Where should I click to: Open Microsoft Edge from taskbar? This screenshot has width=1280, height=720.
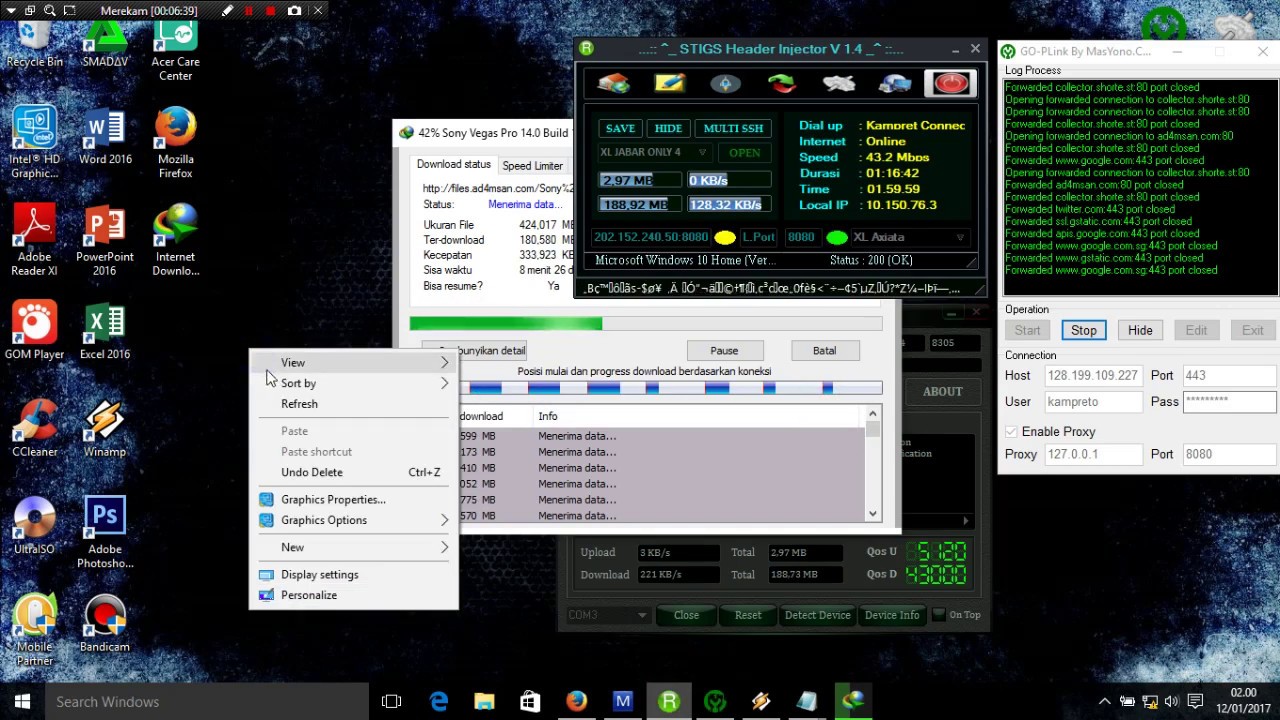click(438, 702)
